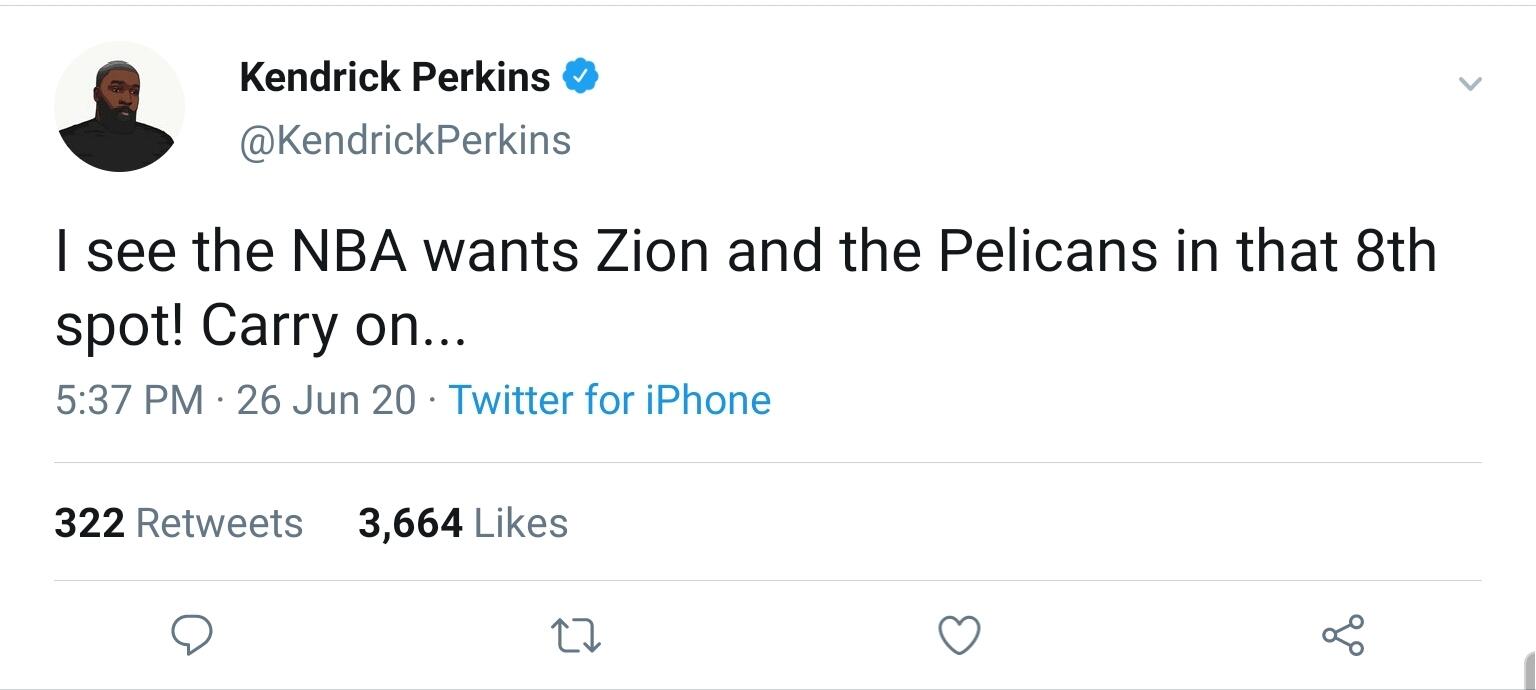This screenshot has height=690, width=1536.
Task: Click the Twitter for iPhone link
Action: (609, 400)
